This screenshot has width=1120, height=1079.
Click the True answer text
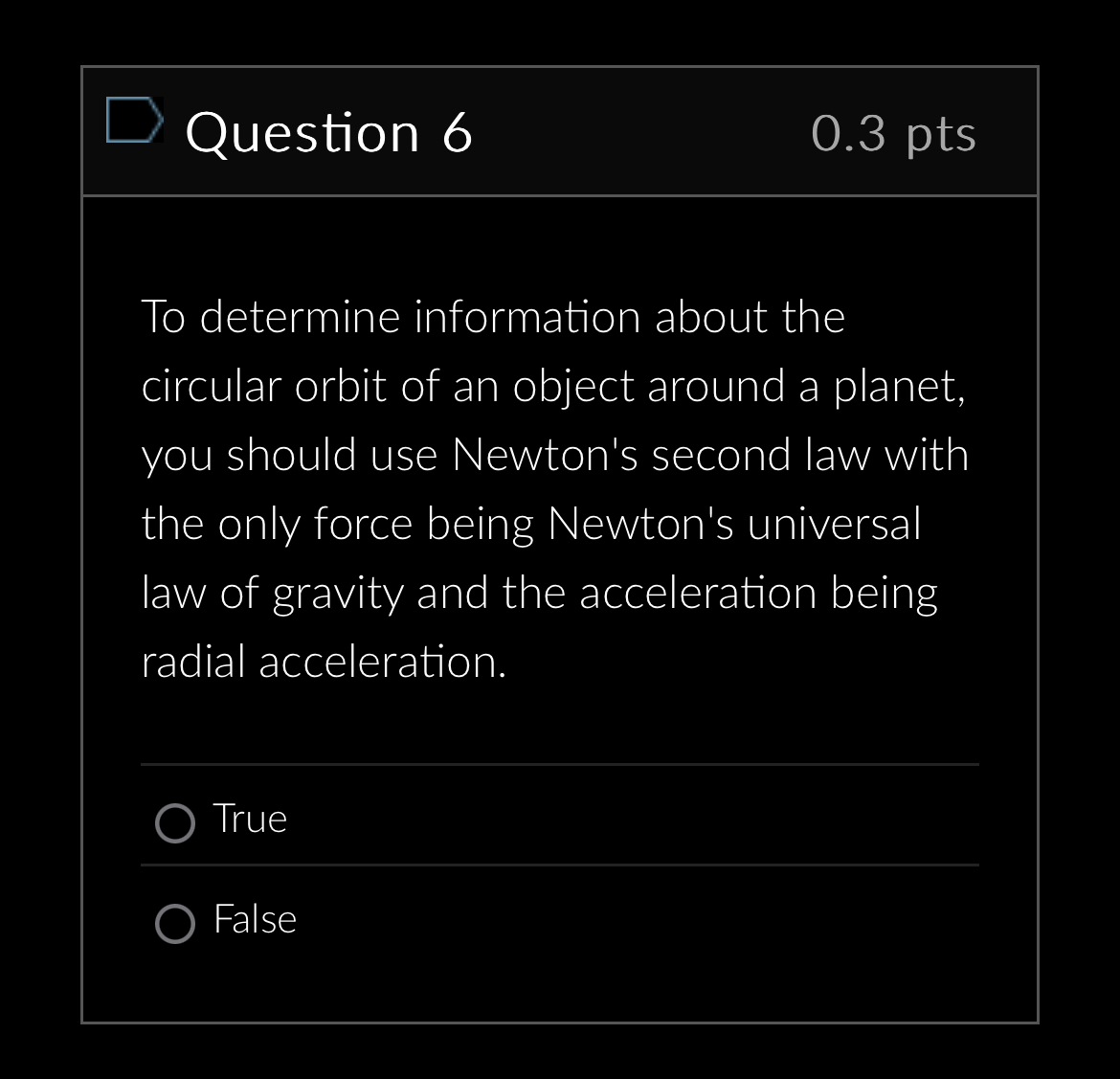tap(249, 820)
